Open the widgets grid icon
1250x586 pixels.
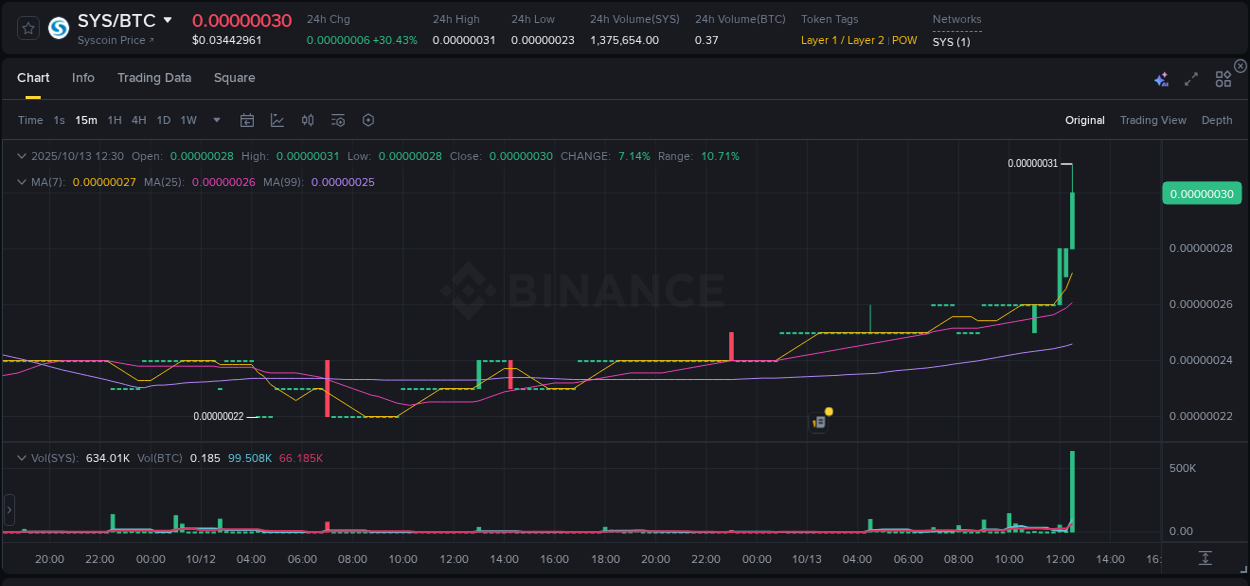pos(1223,78)
